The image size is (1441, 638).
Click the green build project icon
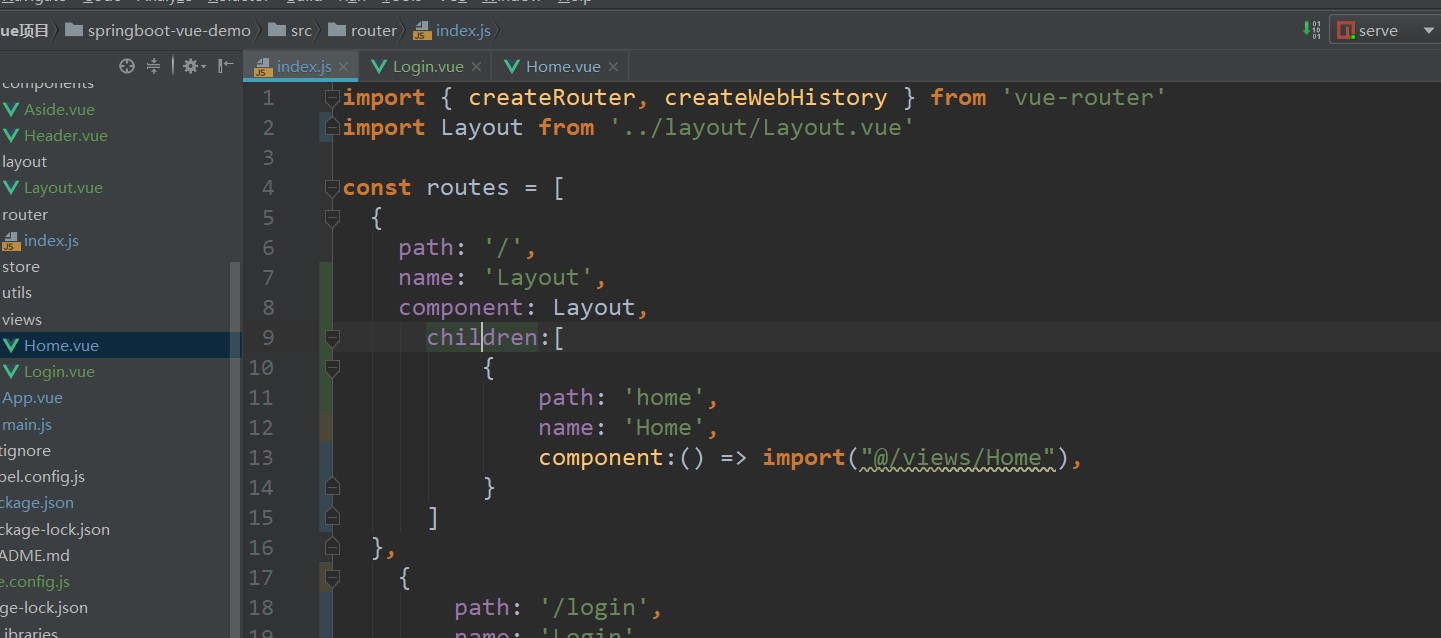1312,30
